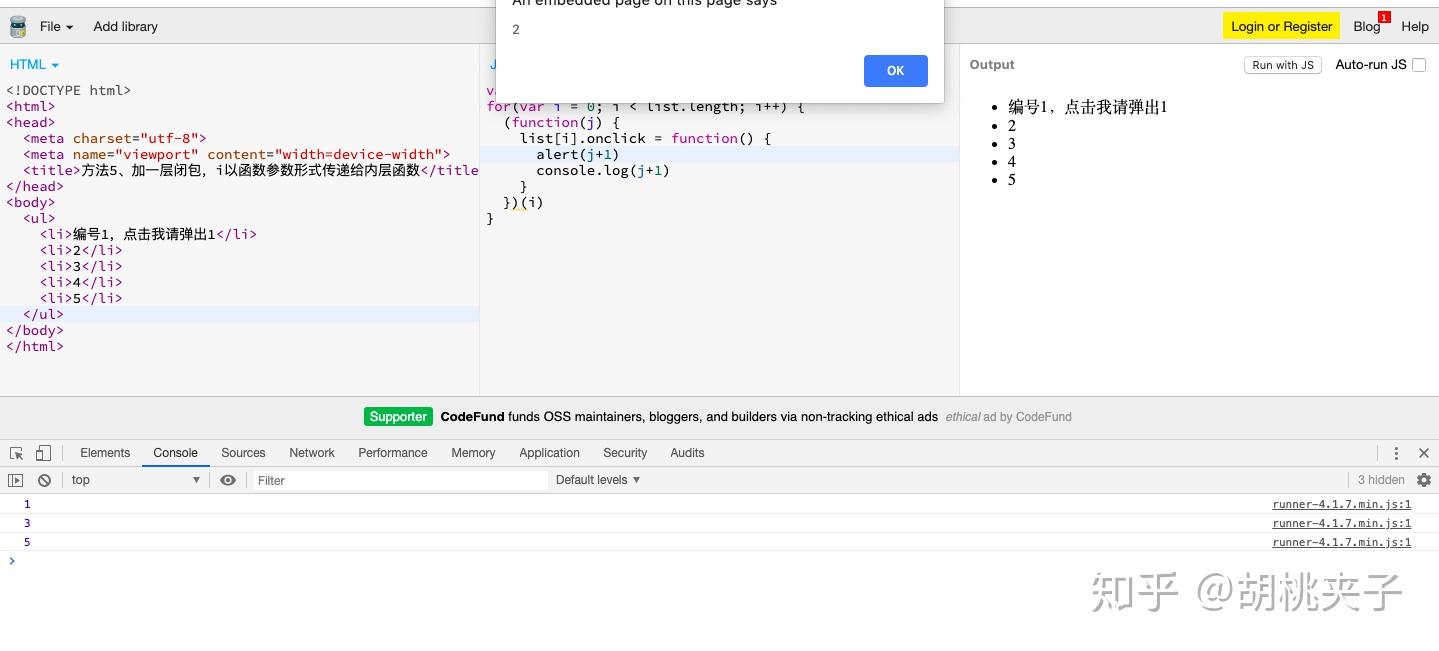This screenshot has width=1439, height=651.
Task: Open runner-4.1.7.min.js:1 link for log 1
Action: point(1341,504)
